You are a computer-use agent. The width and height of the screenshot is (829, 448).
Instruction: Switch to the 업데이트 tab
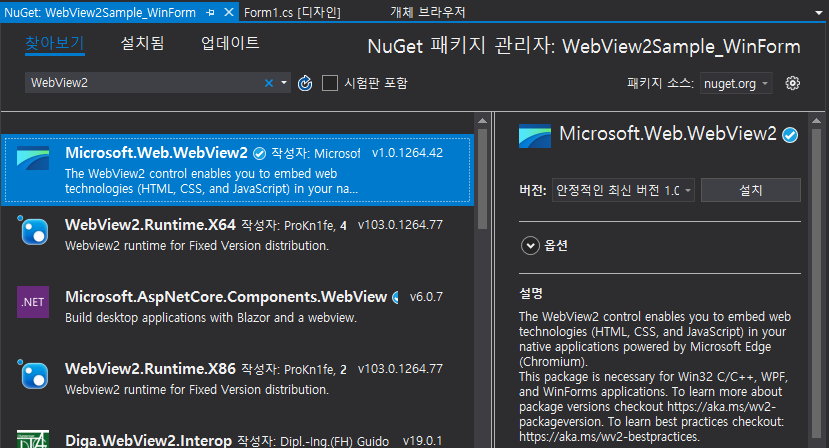click(x=230, y=43)
